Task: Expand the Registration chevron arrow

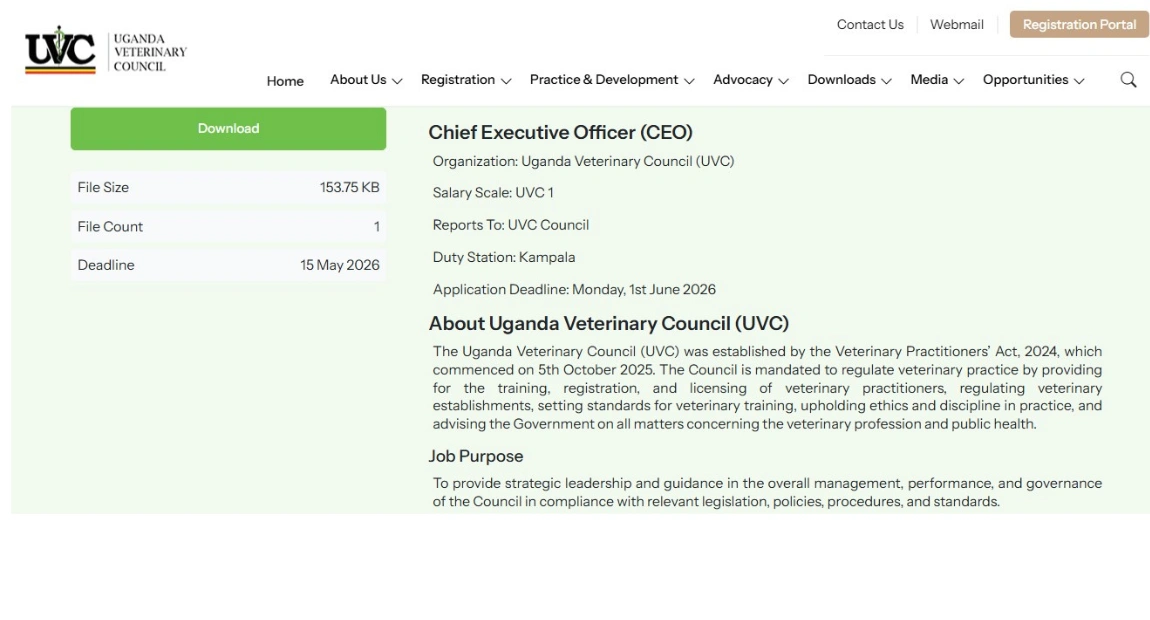Action: point(505,81)
